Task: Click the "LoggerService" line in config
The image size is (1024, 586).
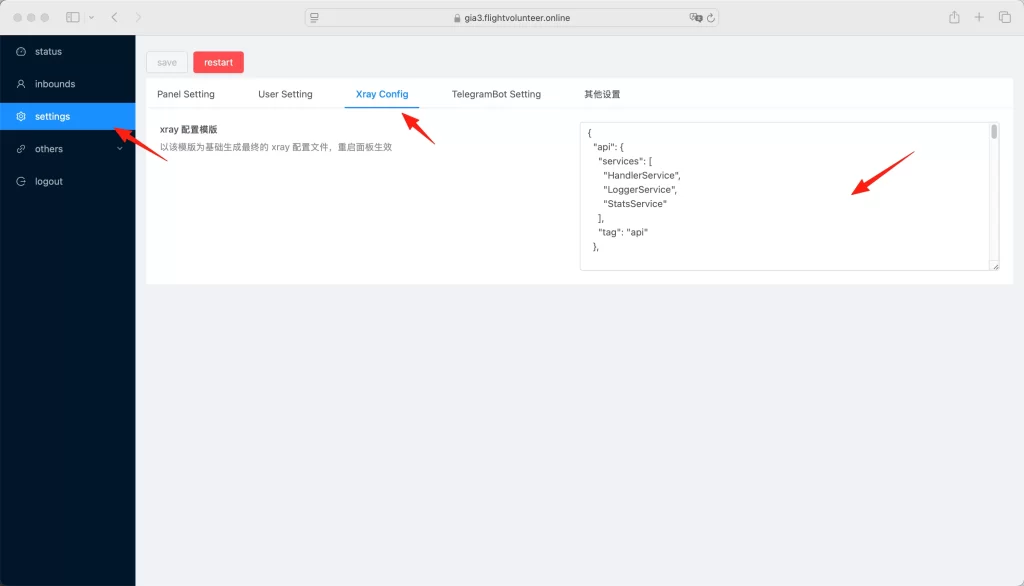Action: coord(640,190)
